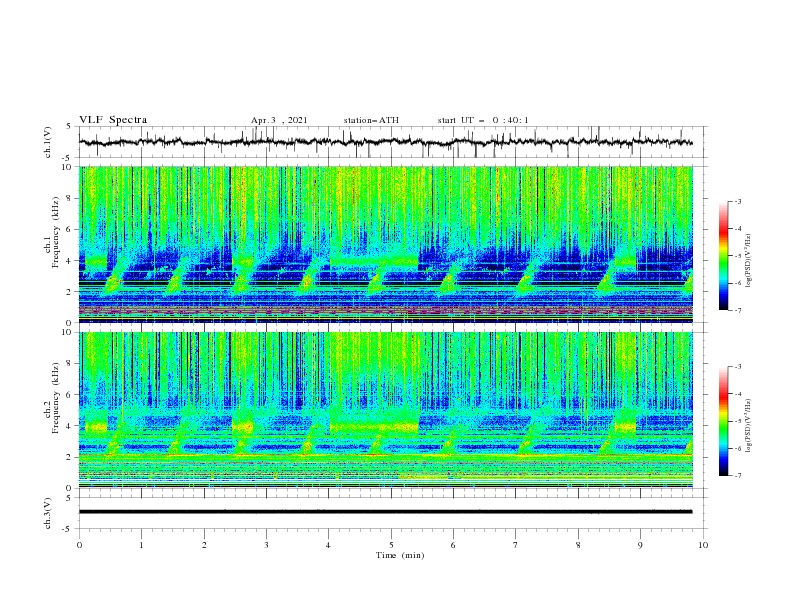
Task: Click the "6" tick on the time axis
Action: tap(453, 545)
